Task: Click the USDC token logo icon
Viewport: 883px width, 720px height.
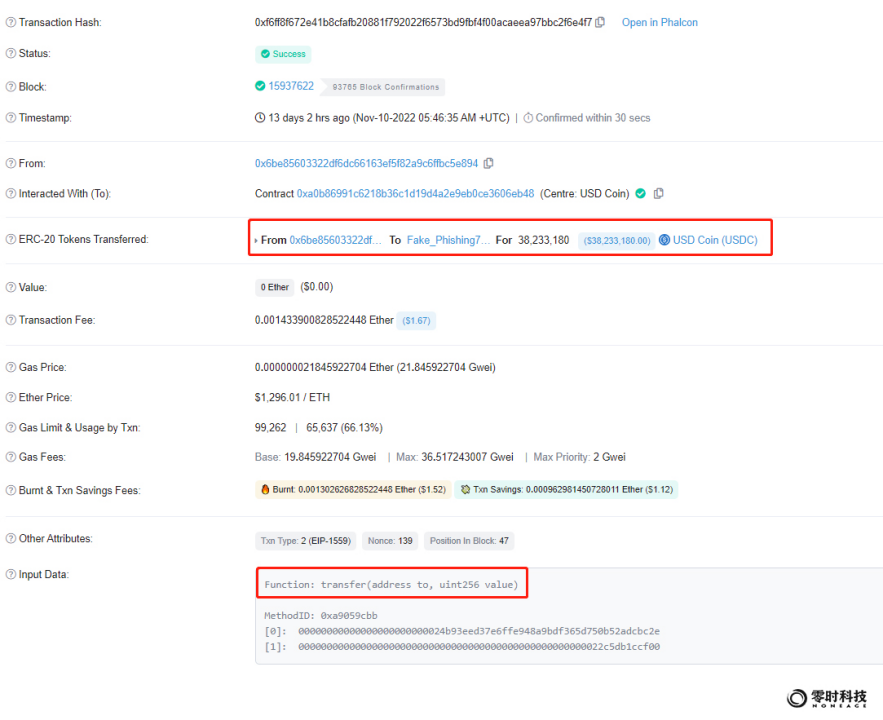Action: click(664, 240)
